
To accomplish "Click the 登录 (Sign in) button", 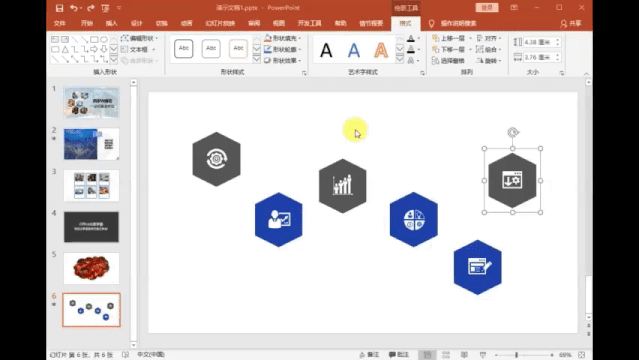I will tap(487, 8).
